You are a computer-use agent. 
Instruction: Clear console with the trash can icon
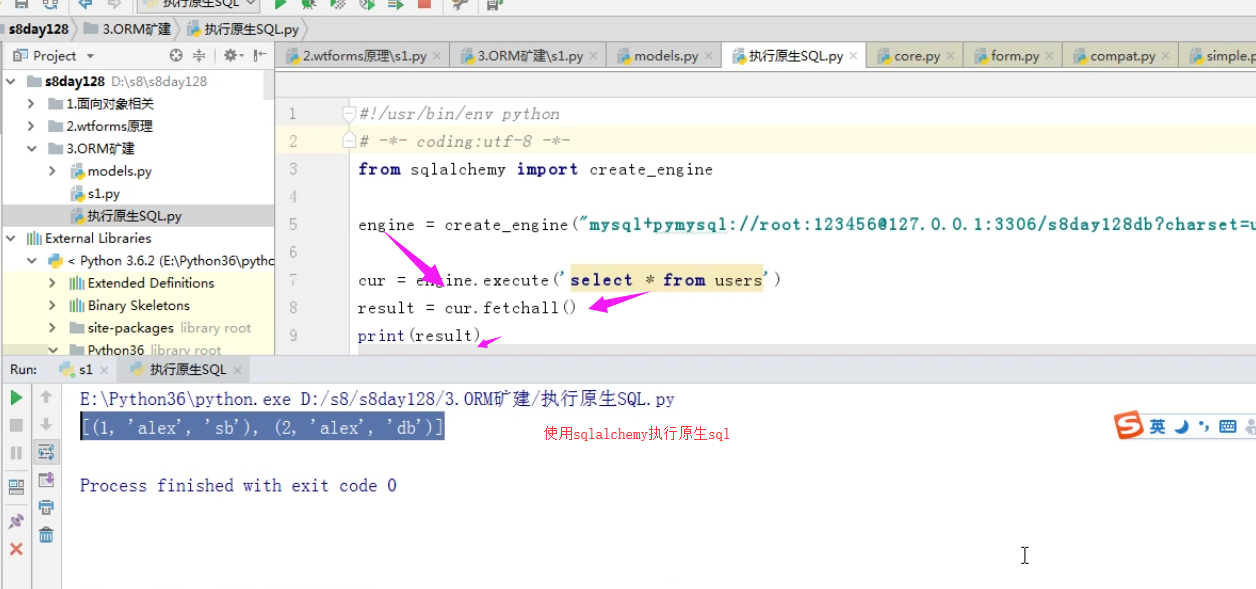(46, 535)
